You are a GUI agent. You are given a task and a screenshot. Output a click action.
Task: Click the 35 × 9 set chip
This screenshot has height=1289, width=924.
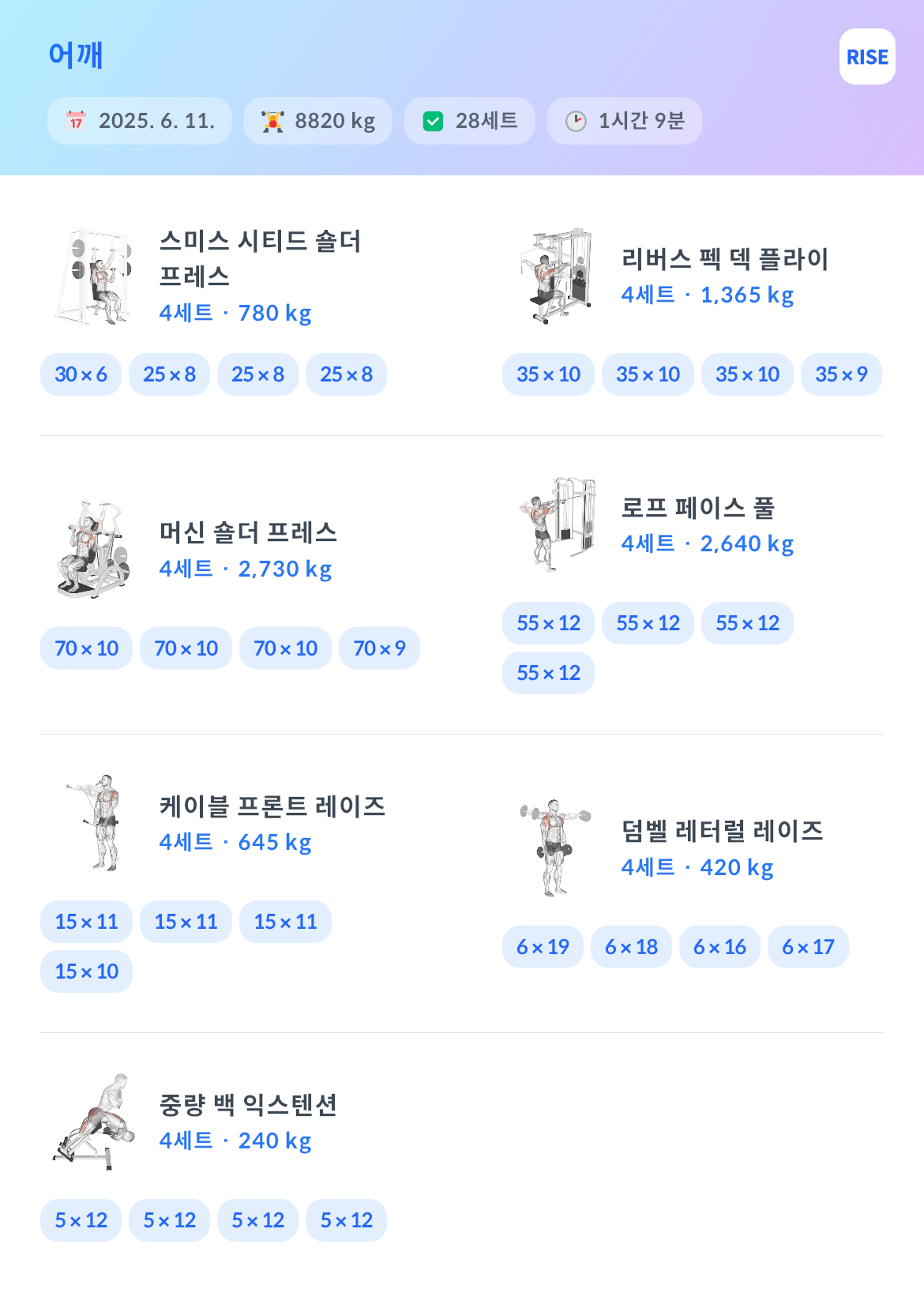click(x=841, y=374)
